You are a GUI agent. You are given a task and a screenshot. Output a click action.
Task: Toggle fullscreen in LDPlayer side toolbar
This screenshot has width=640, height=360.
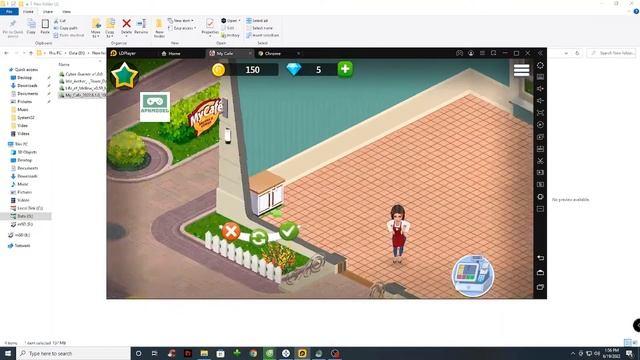(x=540, y=113)
